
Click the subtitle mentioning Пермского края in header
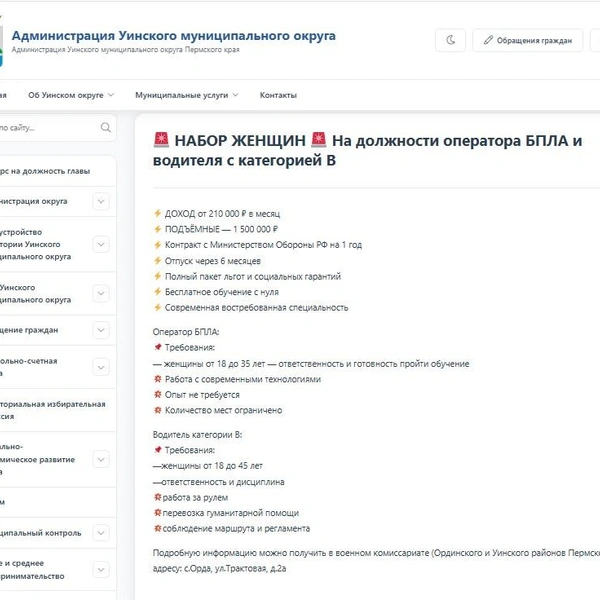coord(126,49)
